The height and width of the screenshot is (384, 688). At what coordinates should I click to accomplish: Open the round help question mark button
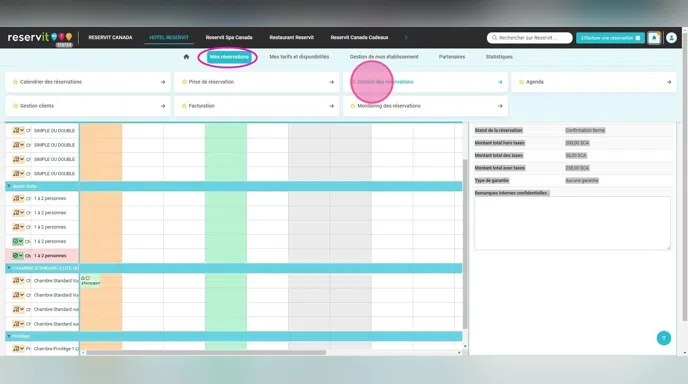(x=663, y=338)
